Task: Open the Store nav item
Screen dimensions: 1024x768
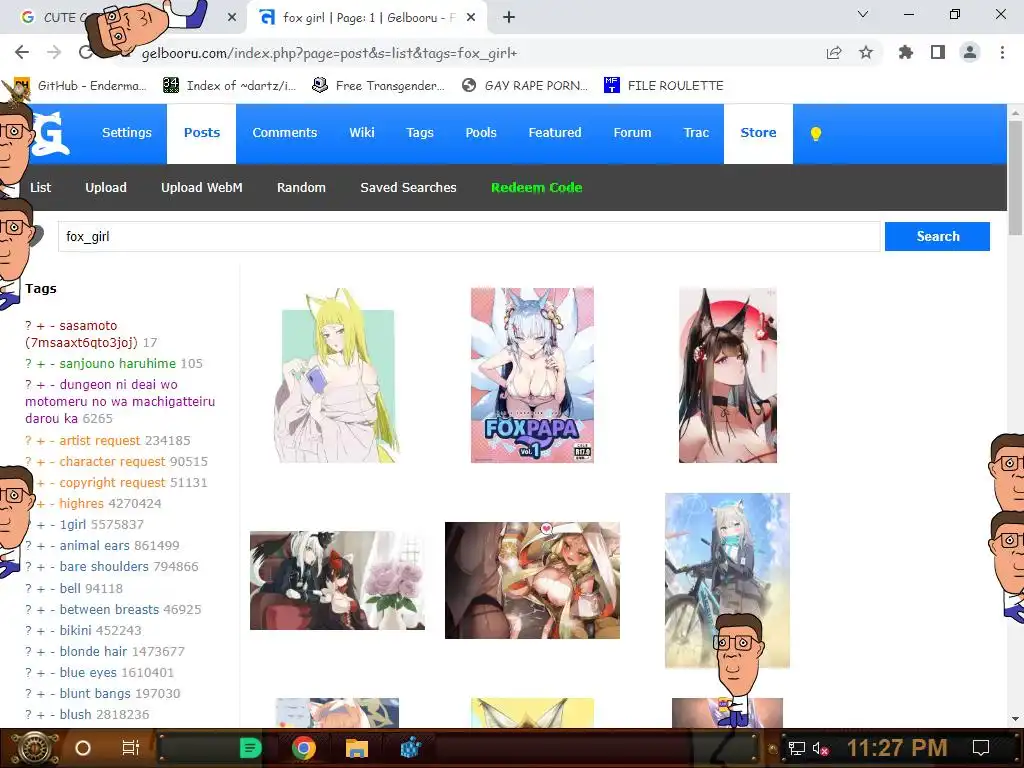Action: click(x=758, y=133)
